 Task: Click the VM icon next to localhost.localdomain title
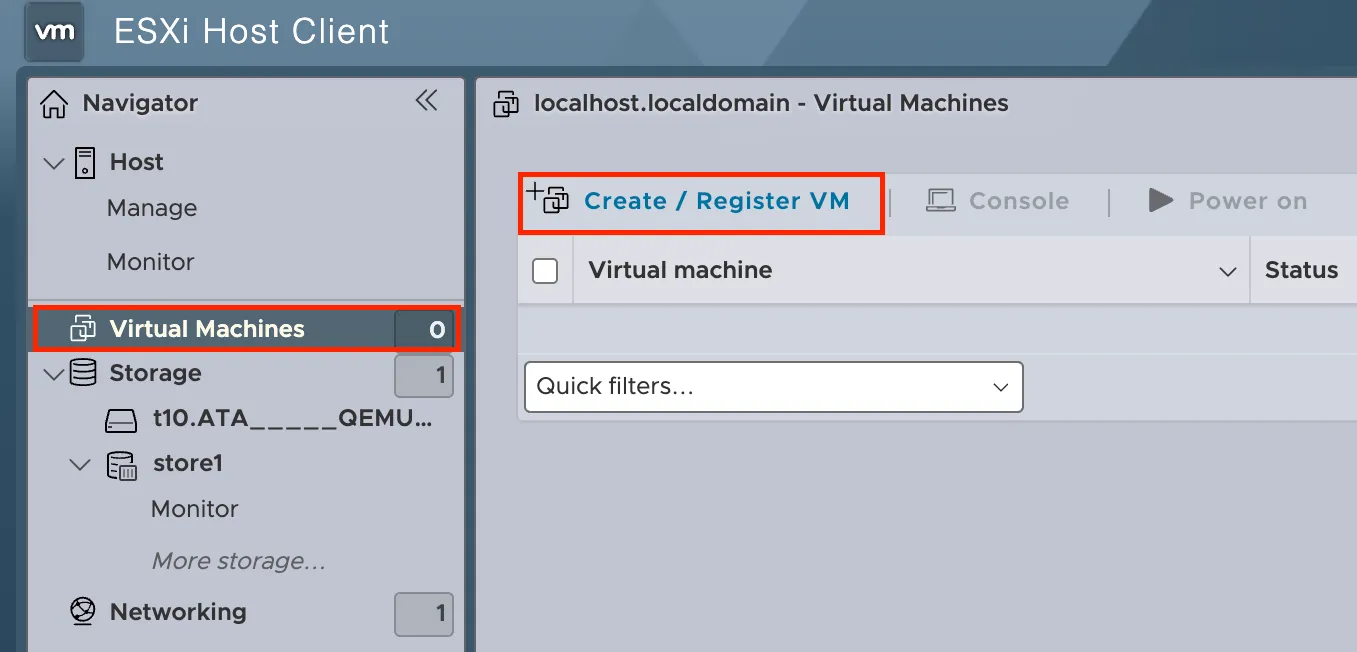pyautogui.click(x=506, y=103)
